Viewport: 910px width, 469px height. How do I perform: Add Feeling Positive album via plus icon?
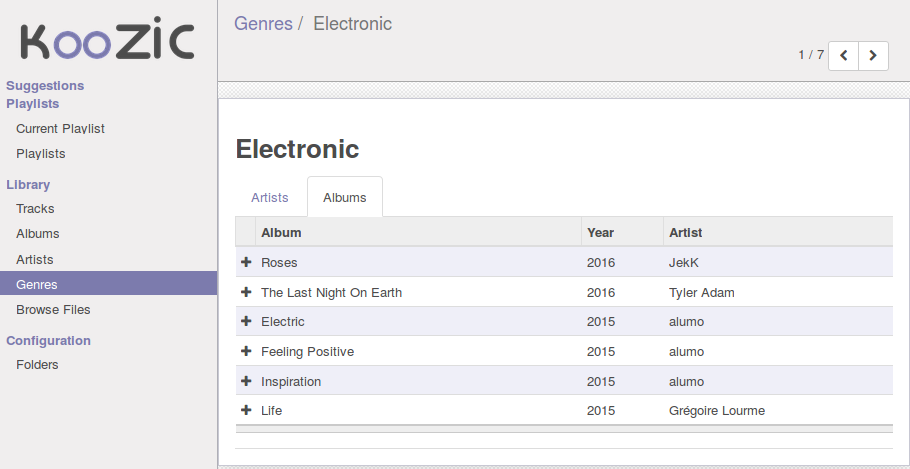246,351
